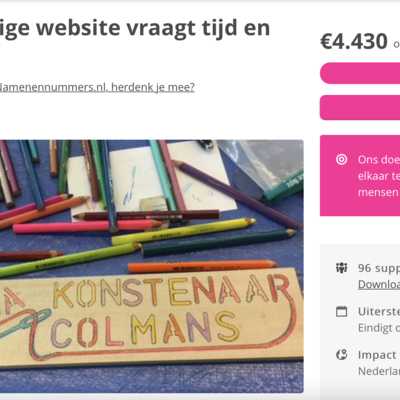Open the colored pencils campaign photo
This screenshot has width=400, height=400.
pyautogui.click(x=152, y=266)
